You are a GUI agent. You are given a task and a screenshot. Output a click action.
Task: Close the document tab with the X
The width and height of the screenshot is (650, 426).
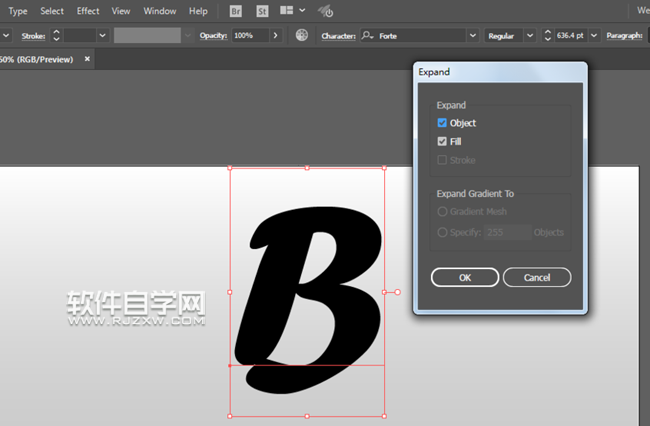coord(87,59)
